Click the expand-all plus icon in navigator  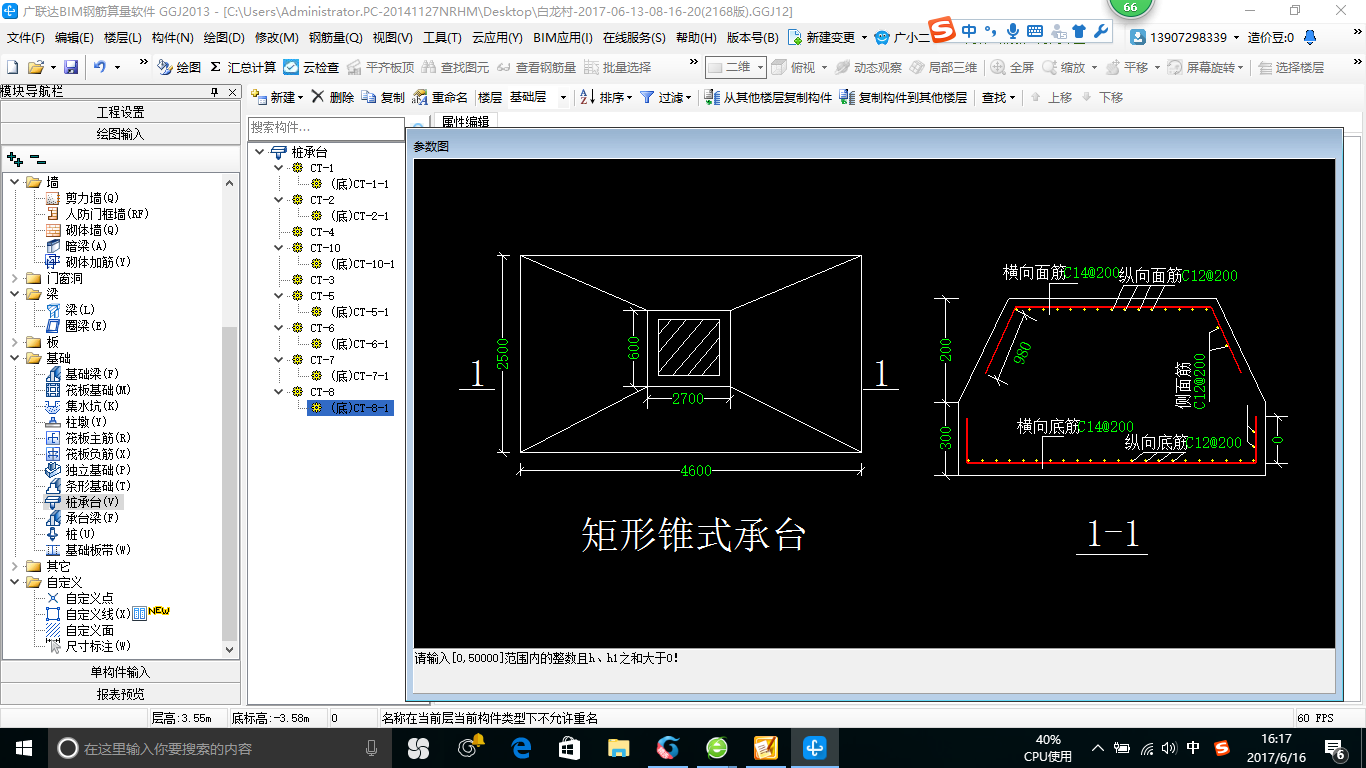(14, 158)
